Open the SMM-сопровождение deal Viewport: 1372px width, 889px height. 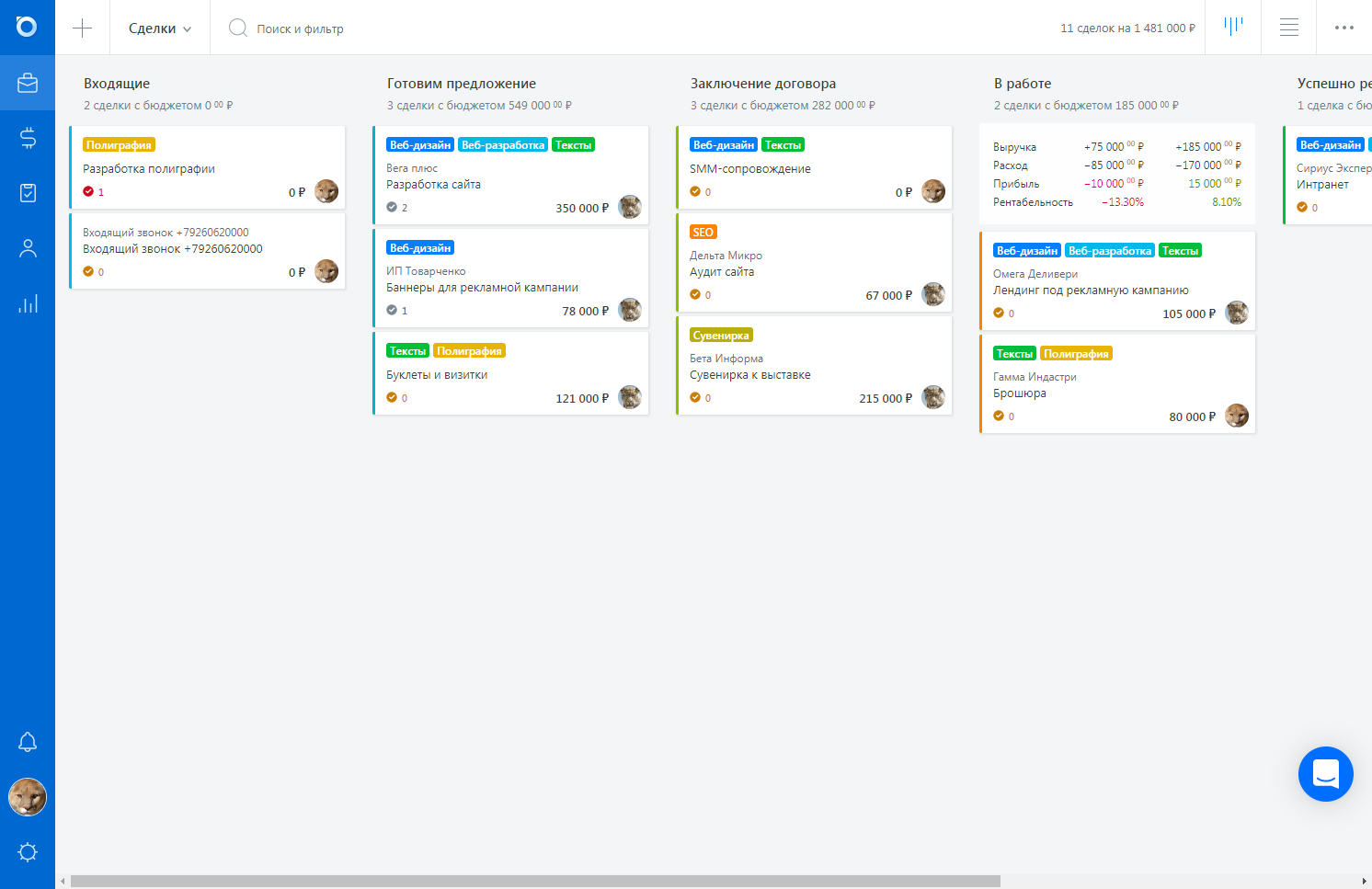[x=750, y=169]
